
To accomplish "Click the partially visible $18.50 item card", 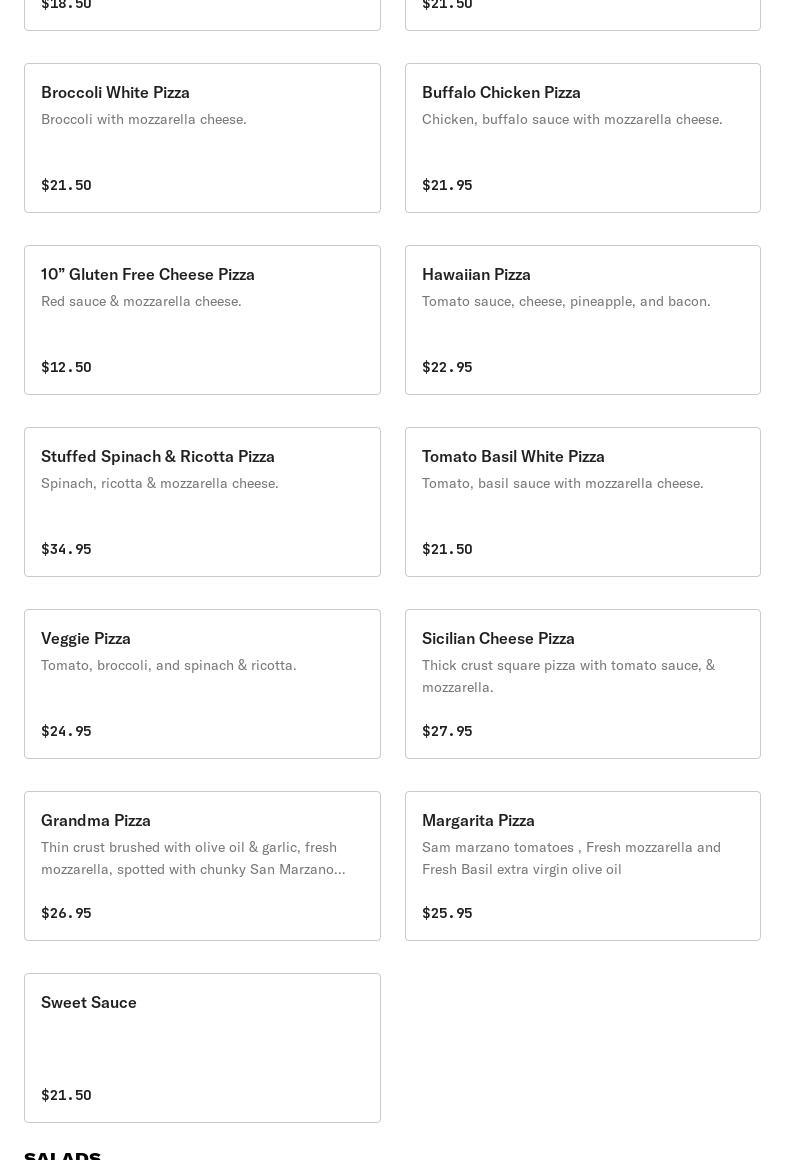I will (202, 12).
